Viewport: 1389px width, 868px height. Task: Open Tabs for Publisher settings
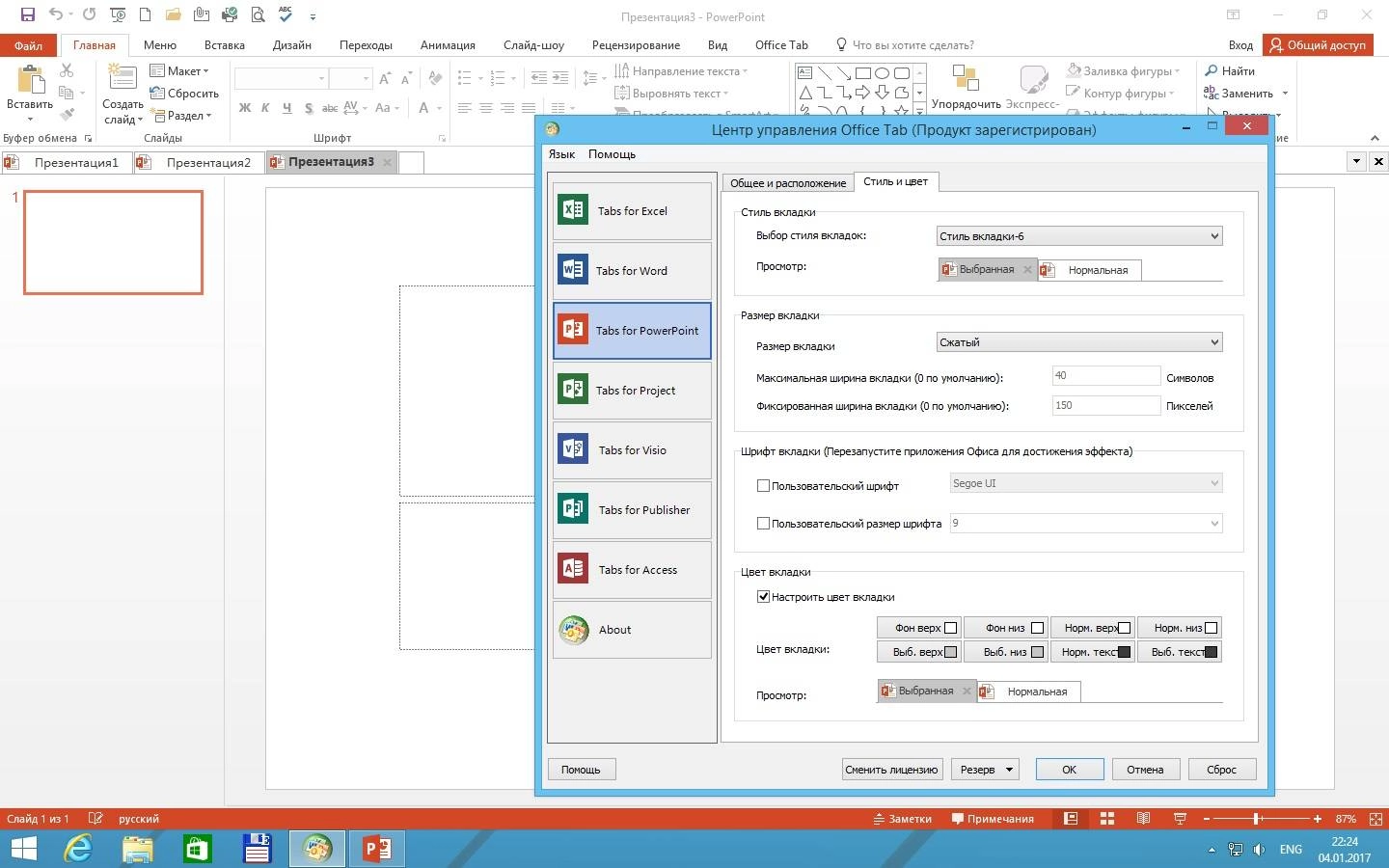click(633, 509)
